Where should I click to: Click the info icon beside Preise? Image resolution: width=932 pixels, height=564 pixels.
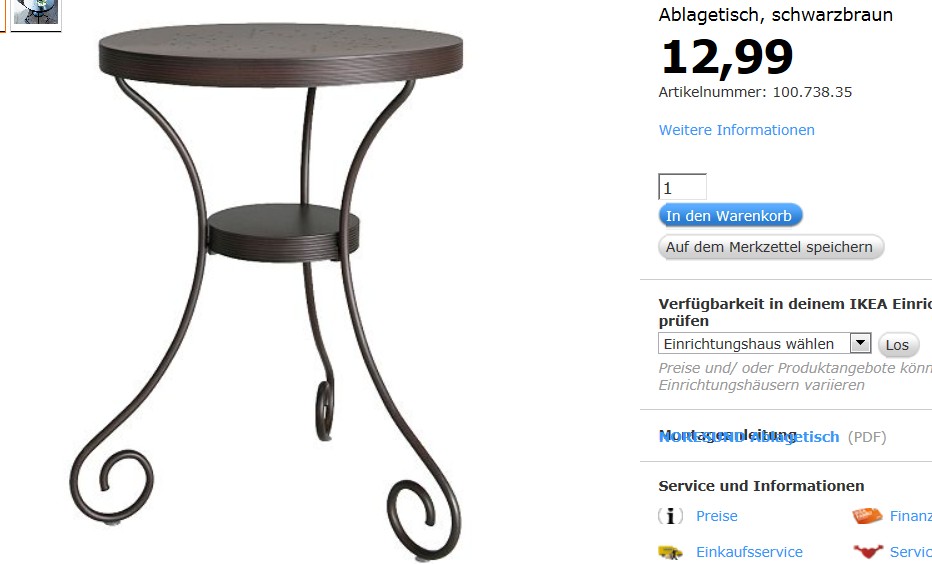tap(670, 516)
